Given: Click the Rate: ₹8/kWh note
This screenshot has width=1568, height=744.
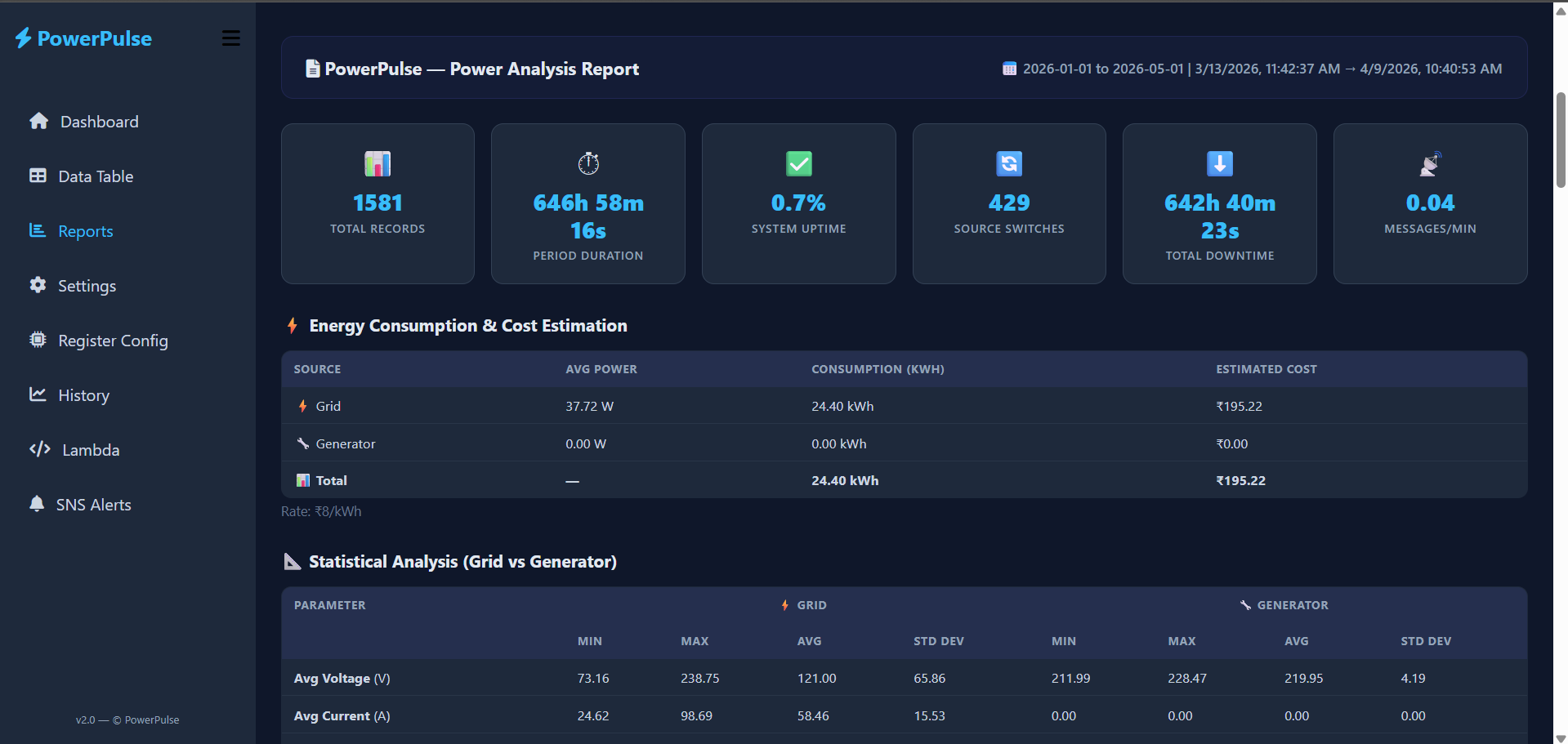Looking at the screenshot, I should [x=321, y=511].
